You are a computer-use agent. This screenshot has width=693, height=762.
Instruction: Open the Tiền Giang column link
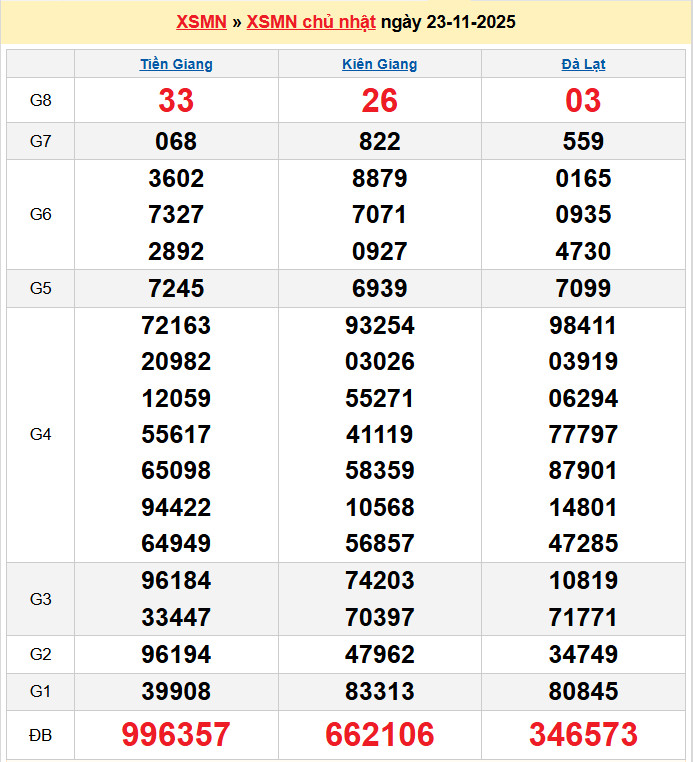click(x=176, y=64)
